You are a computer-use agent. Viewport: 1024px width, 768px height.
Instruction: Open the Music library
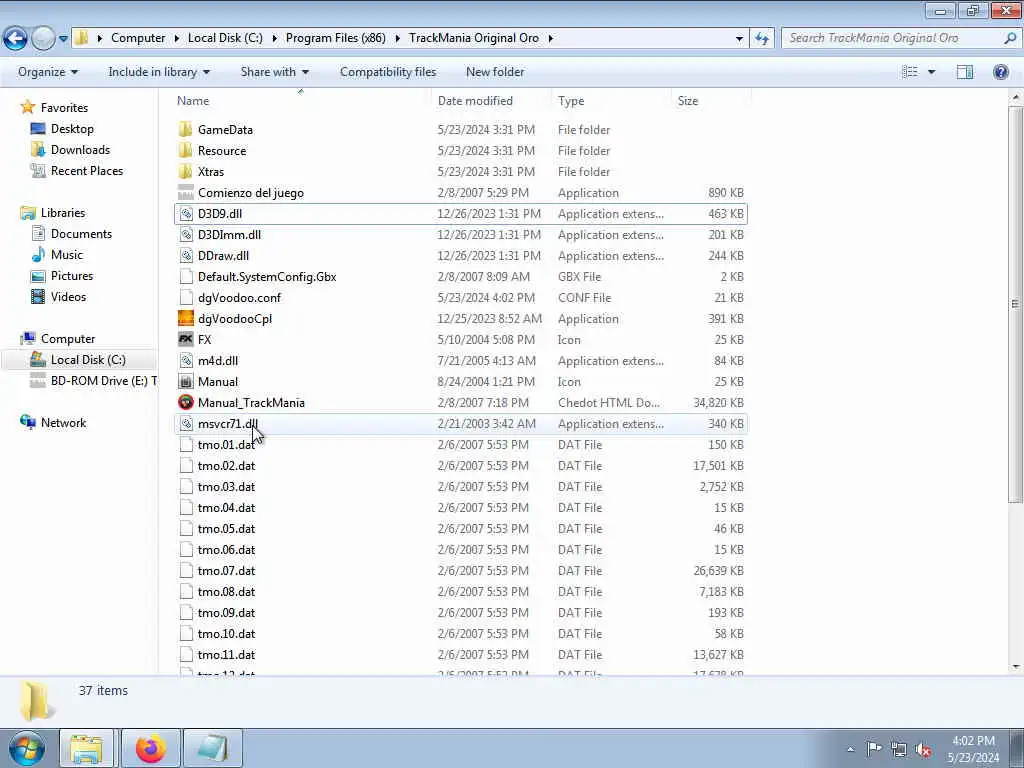click(67, 255)
